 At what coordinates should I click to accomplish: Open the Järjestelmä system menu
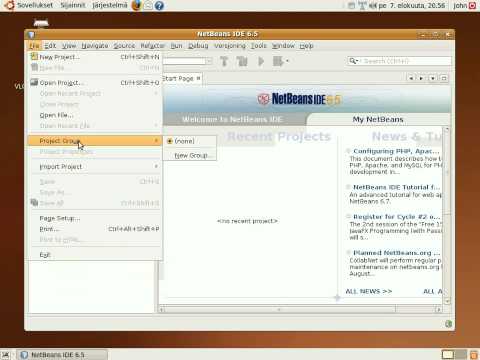point(110,5)
